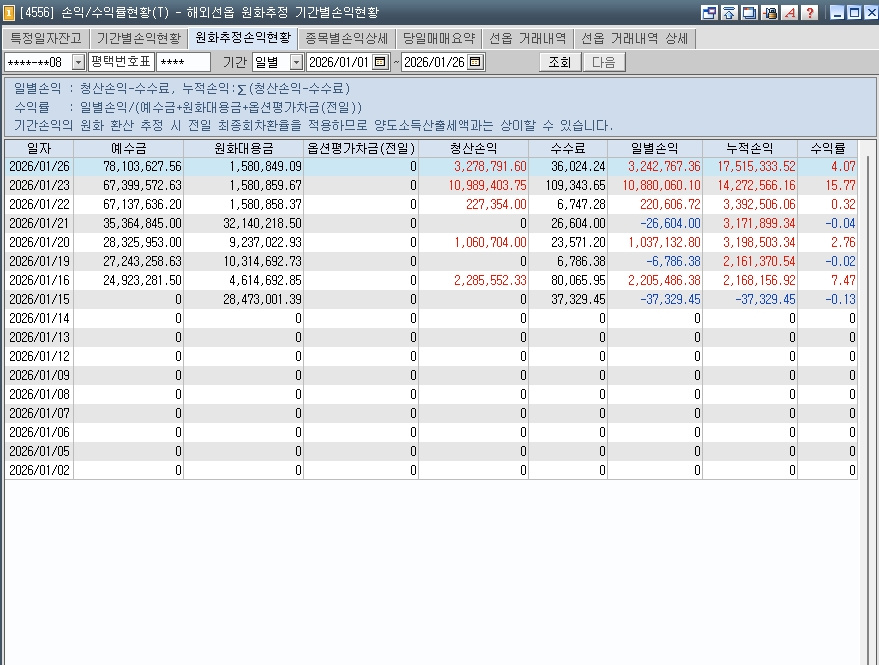Screen dimensions: 879x665
Task: Click the 다음 next button
Action: tap(604, 62)
